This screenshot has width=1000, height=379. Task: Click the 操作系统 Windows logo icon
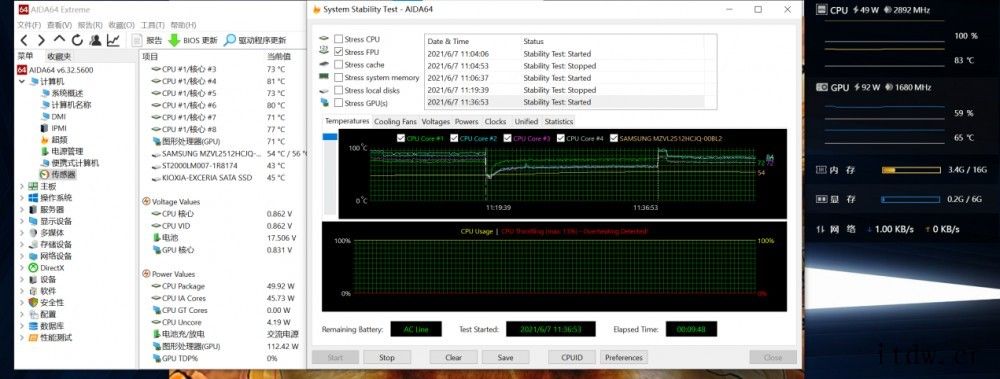point(34,198)
